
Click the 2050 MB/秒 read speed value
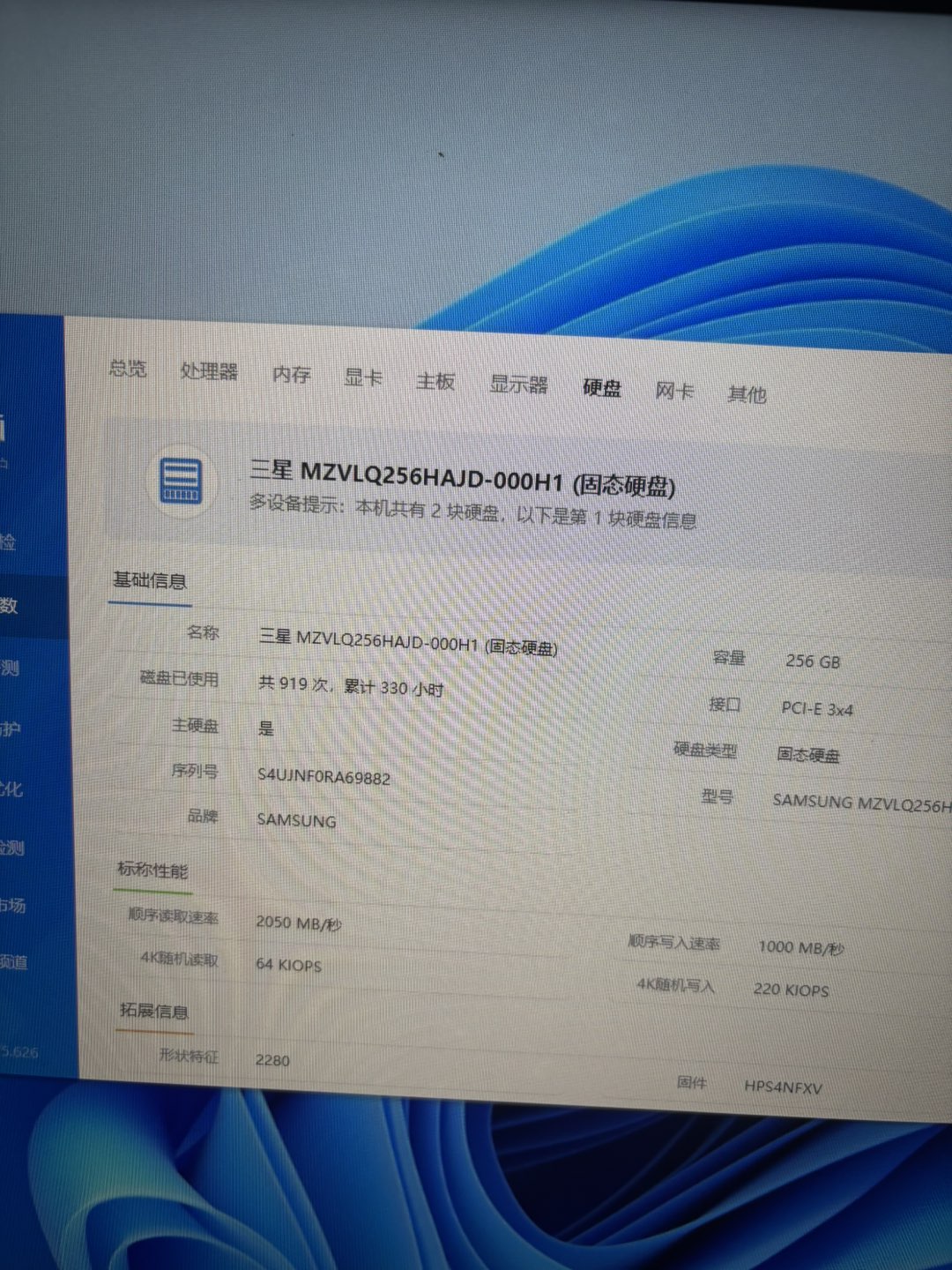[299, 923]
